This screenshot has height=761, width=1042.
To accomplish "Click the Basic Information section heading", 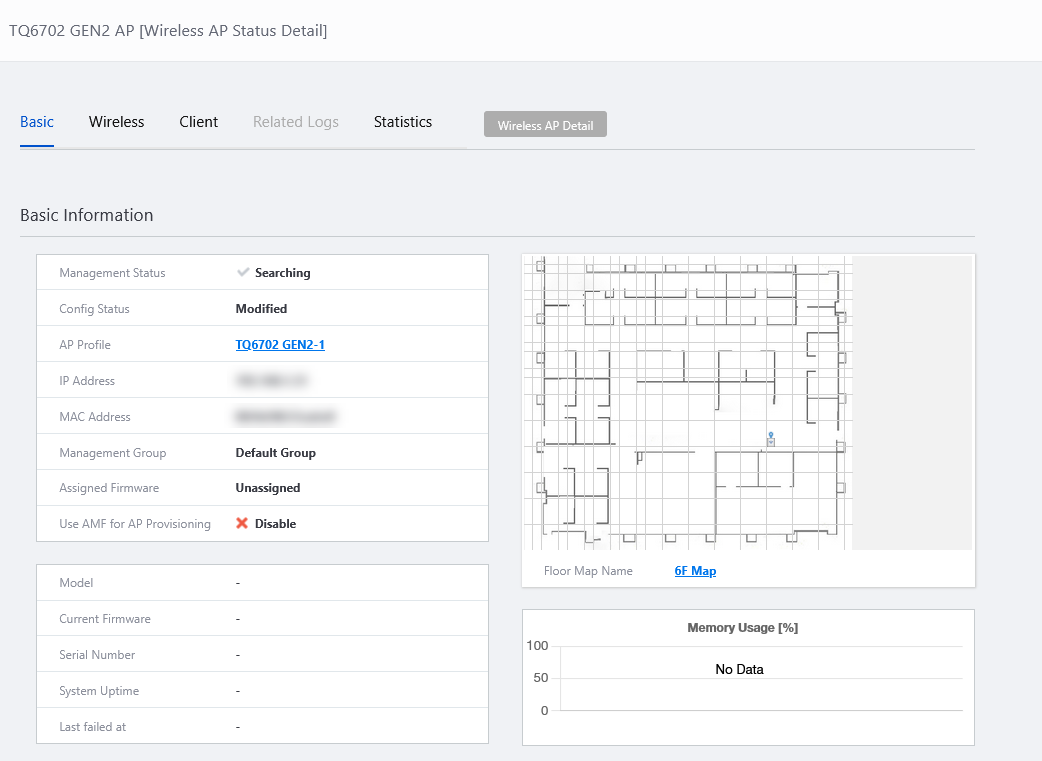I will point(87,215).
